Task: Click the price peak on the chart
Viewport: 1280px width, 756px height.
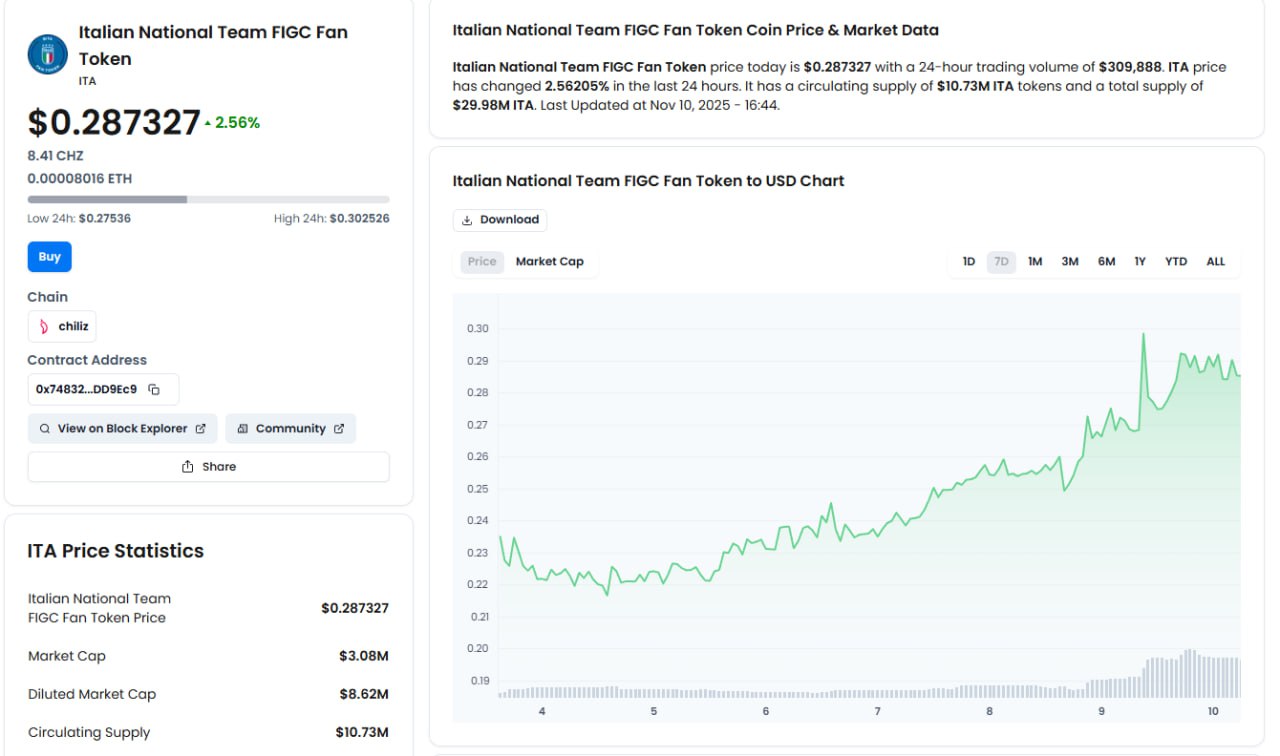Action: pyautogui.click(x=1143, y=334)
